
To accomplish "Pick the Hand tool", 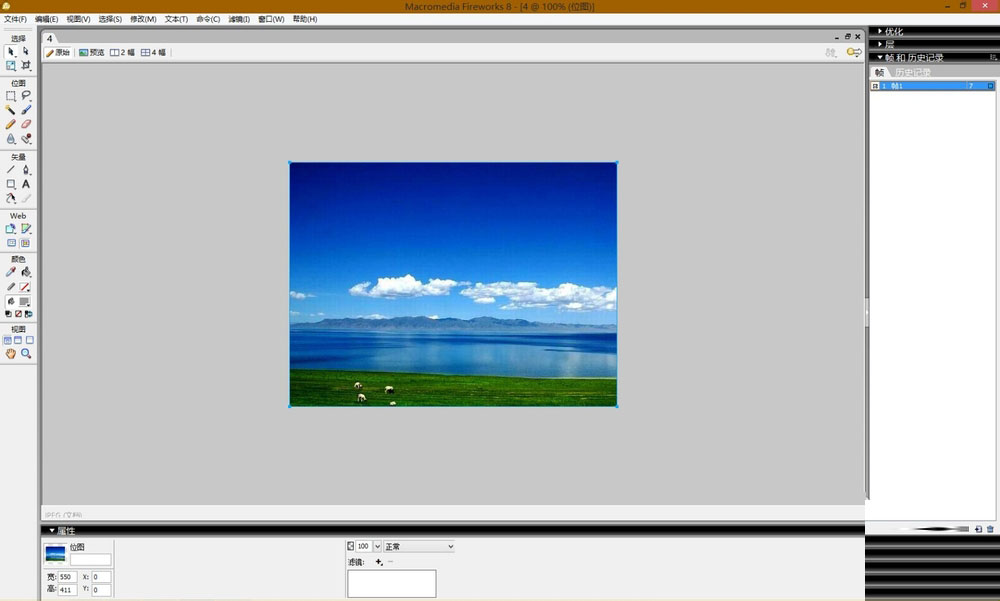I will point(11,354).
